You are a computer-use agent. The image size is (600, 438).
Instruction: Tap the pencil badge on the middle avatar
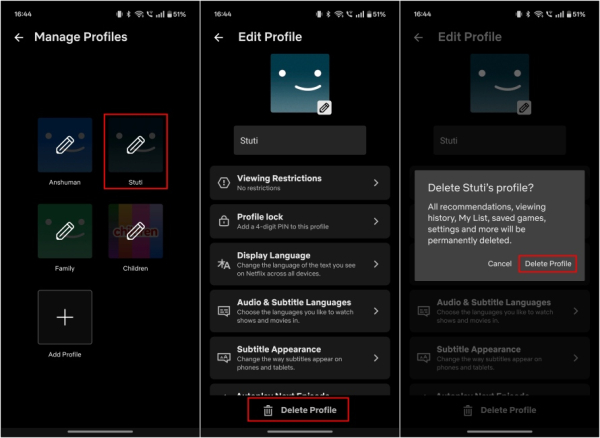point(324,107)
